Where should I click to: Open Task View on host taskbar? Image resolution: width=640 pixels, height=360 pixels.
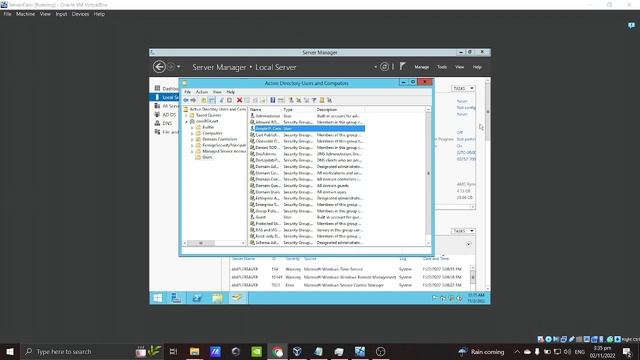click(173, 351)
